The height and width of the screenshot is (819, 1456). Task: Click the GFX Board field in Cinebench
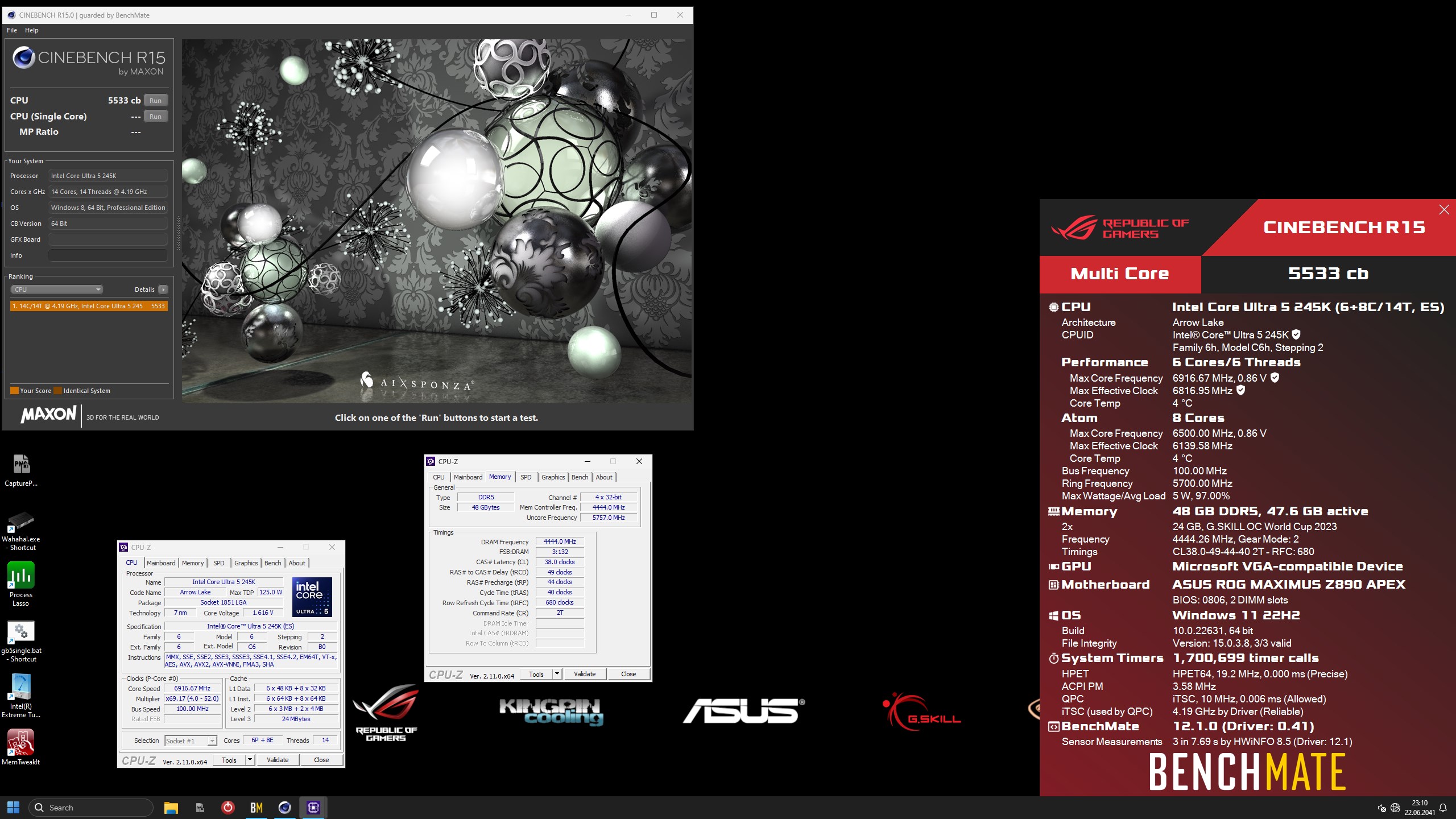(108, 239)
